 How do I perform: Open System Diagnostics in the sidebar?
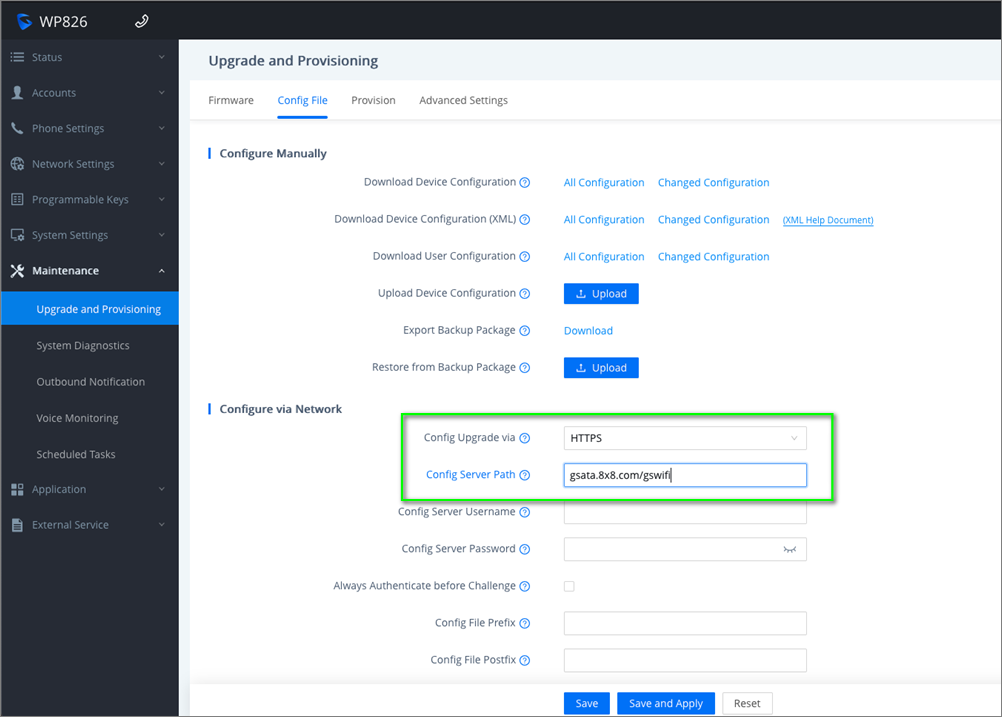click(83, 346)
